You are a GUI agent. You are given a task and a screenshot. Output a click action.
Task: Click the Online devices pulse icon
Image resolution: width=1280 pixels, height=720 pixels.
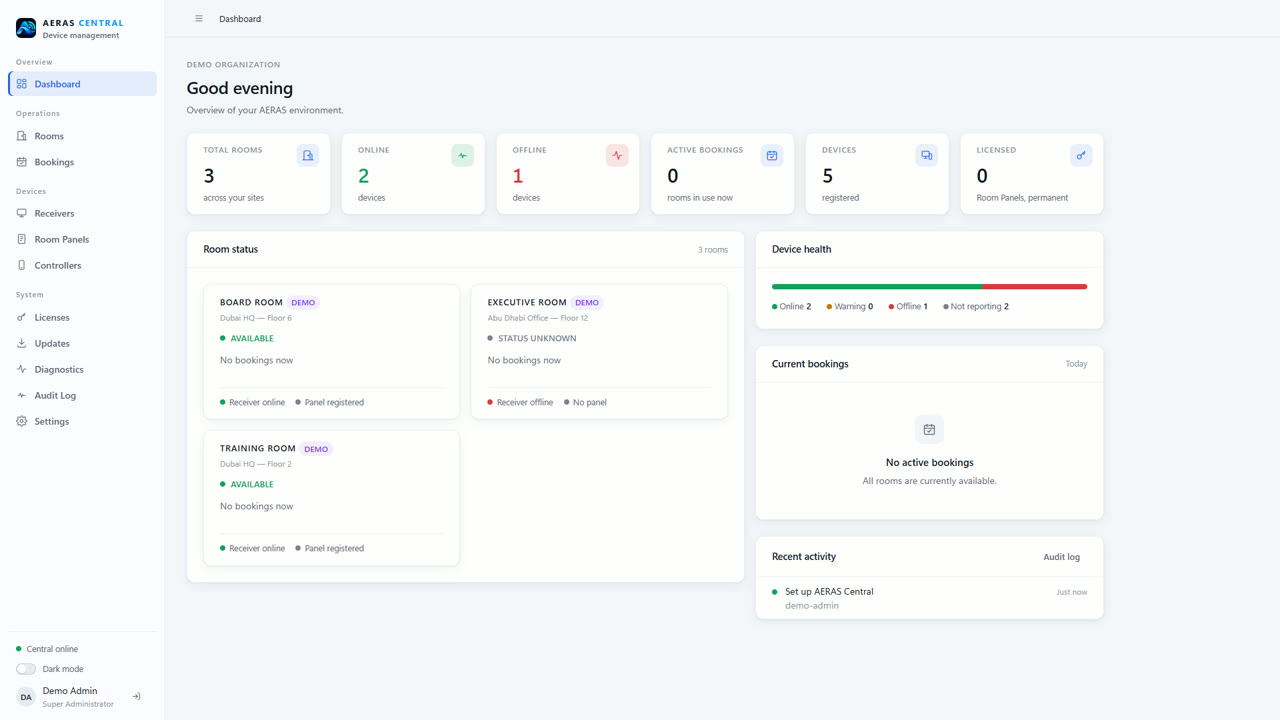click(x=462, y=155)
